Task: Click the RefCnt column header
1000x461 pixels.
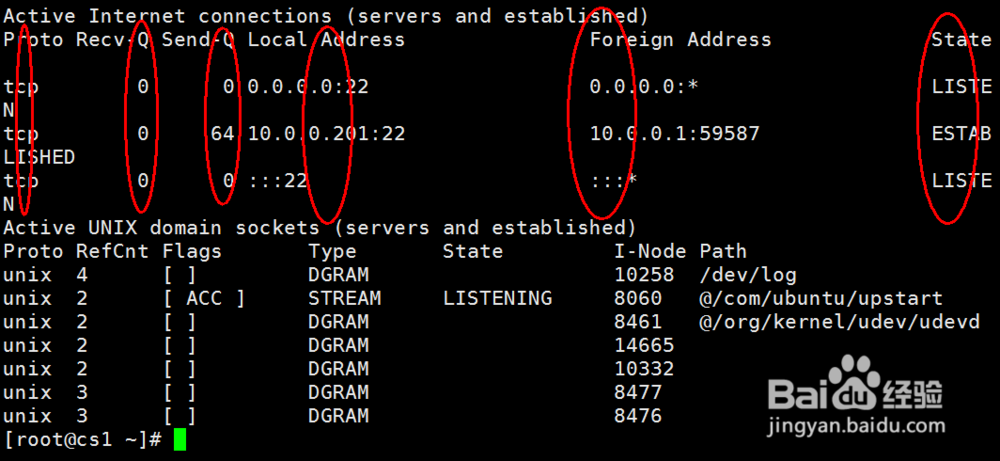Action: 113,251
